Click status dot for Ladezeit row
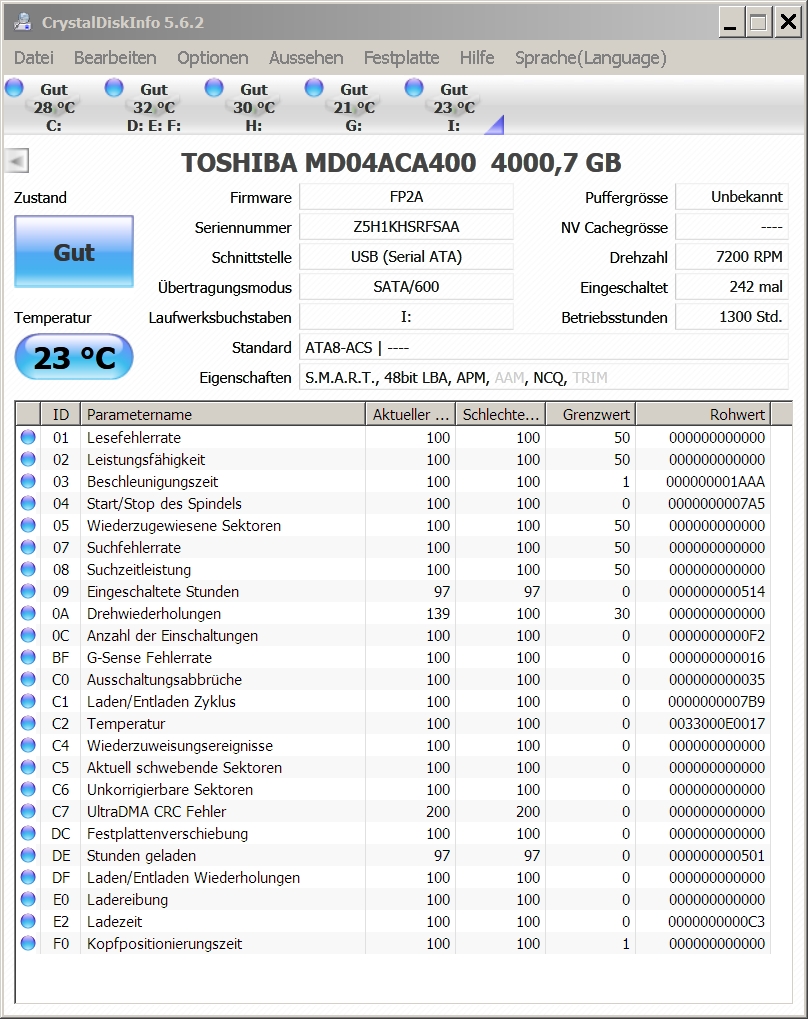 28,922
